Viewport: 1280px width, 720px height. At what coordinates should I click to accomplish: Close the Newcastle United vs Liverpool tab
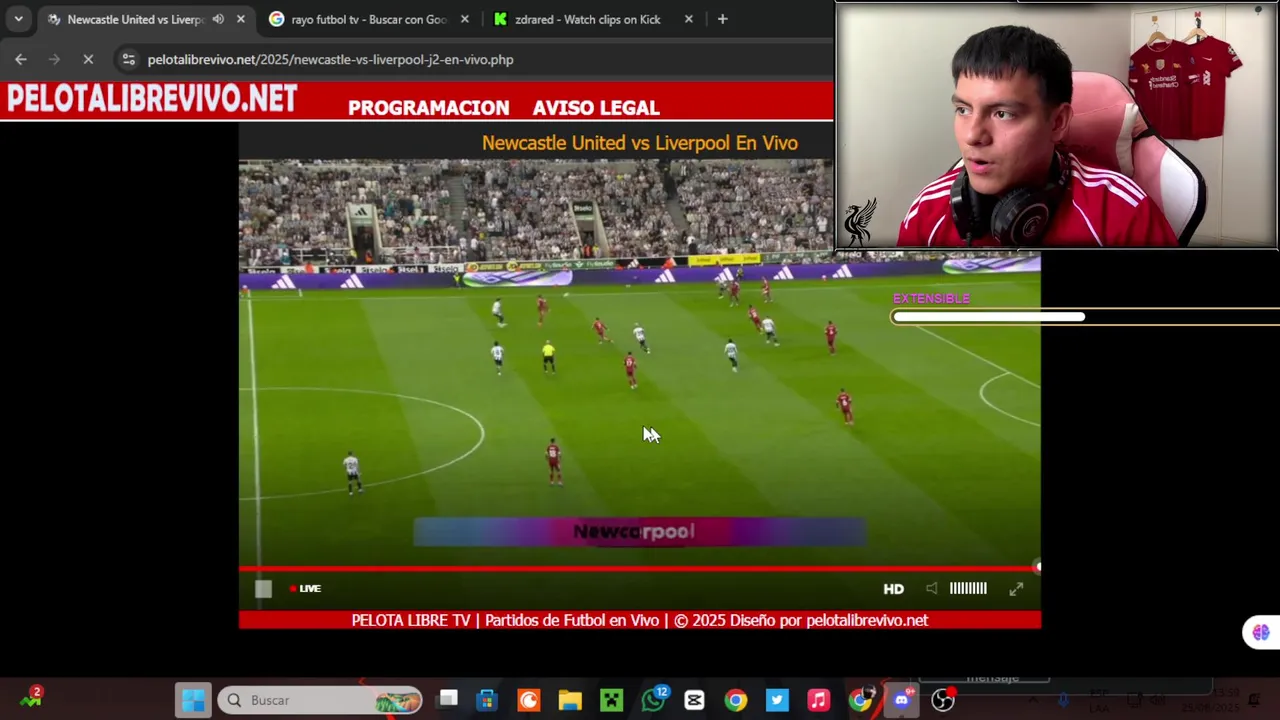click(x=241, y=19)
